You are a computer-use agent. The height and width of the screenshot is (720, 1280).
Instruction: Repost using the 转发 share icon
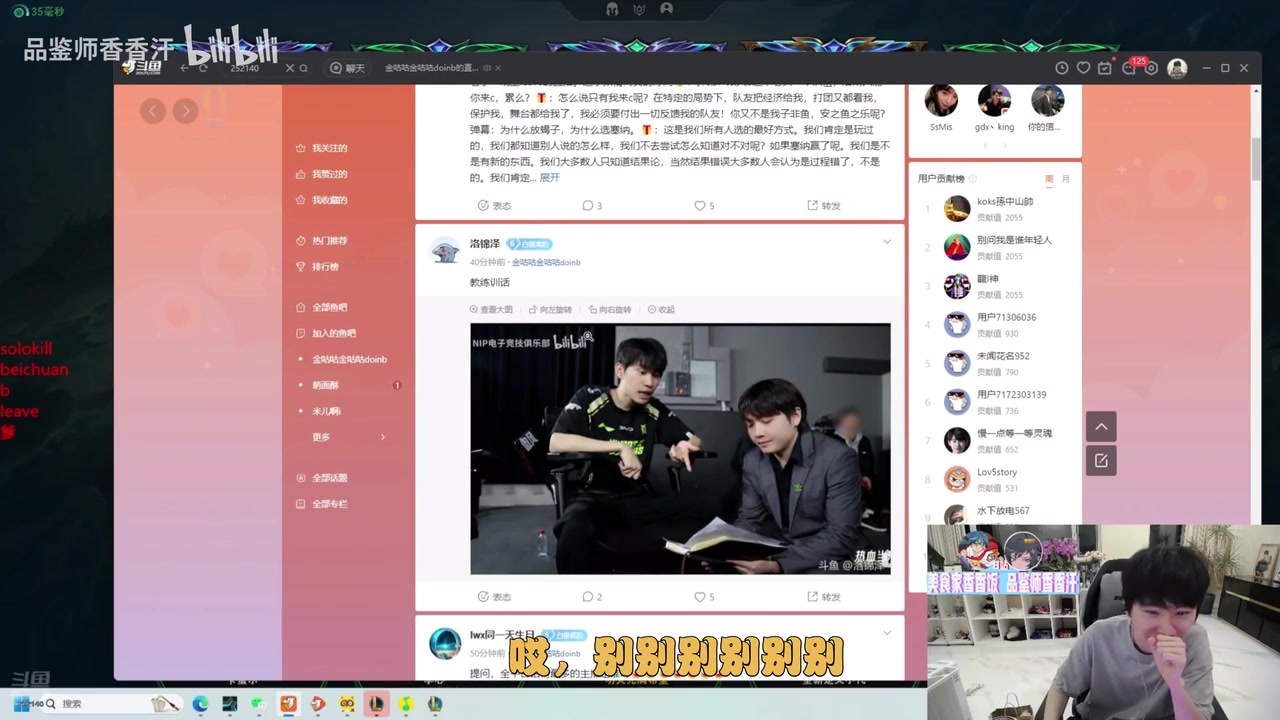[x=824, y=596]
